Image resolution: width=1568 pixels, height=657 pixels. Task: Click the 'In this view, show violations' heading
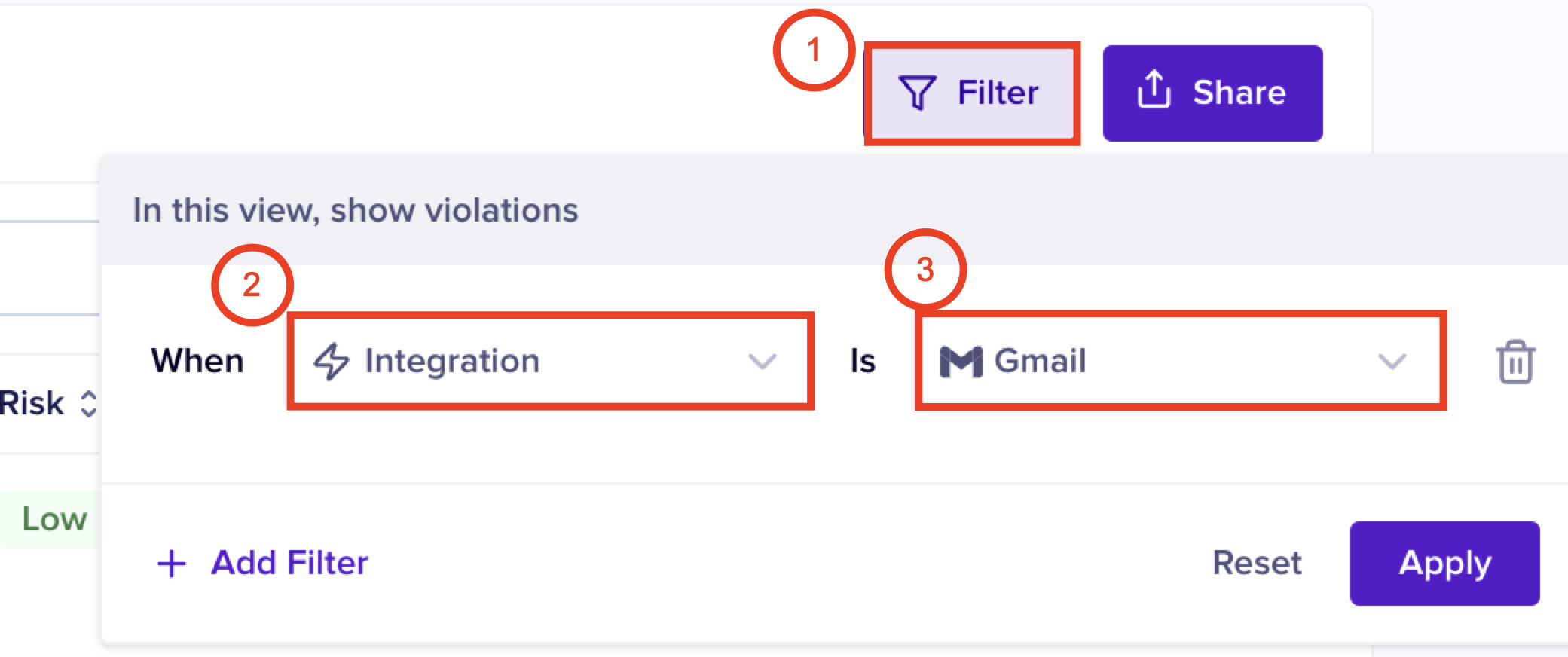click(356, 210)
